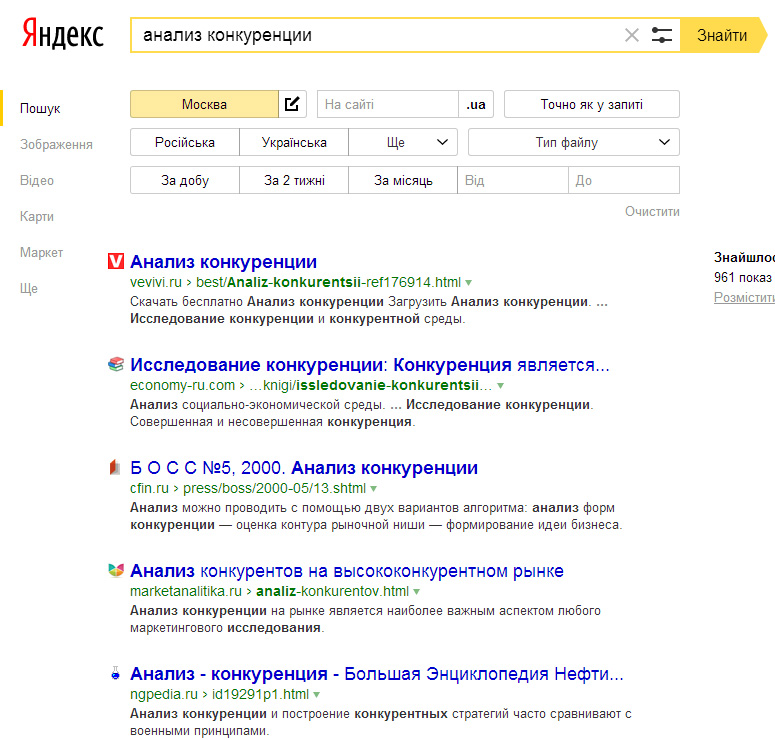Image resolution: width=775 pixels, height=740 pixels.
Task: Click vevivi.ru red V favicon
Action: [116, 261]
